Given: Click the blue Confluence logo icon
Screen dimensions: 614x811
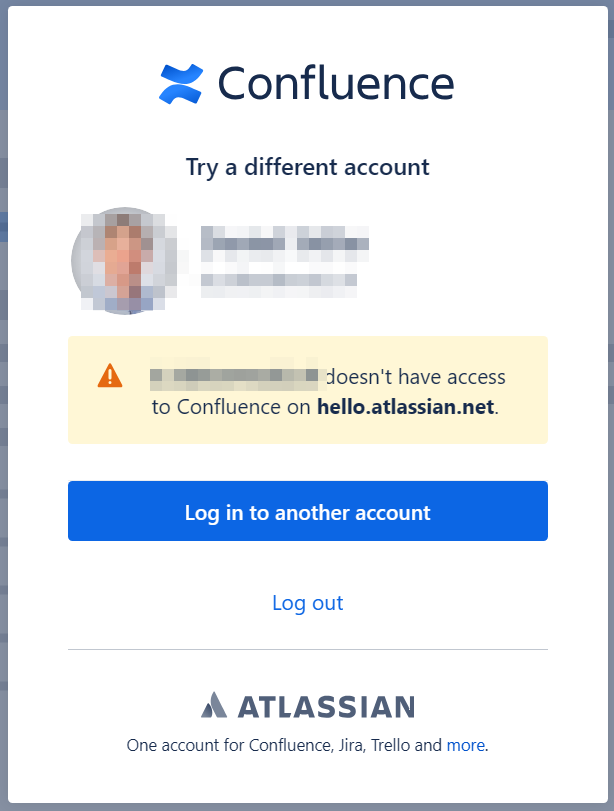Looking at the screenshot, I should 181,84.
